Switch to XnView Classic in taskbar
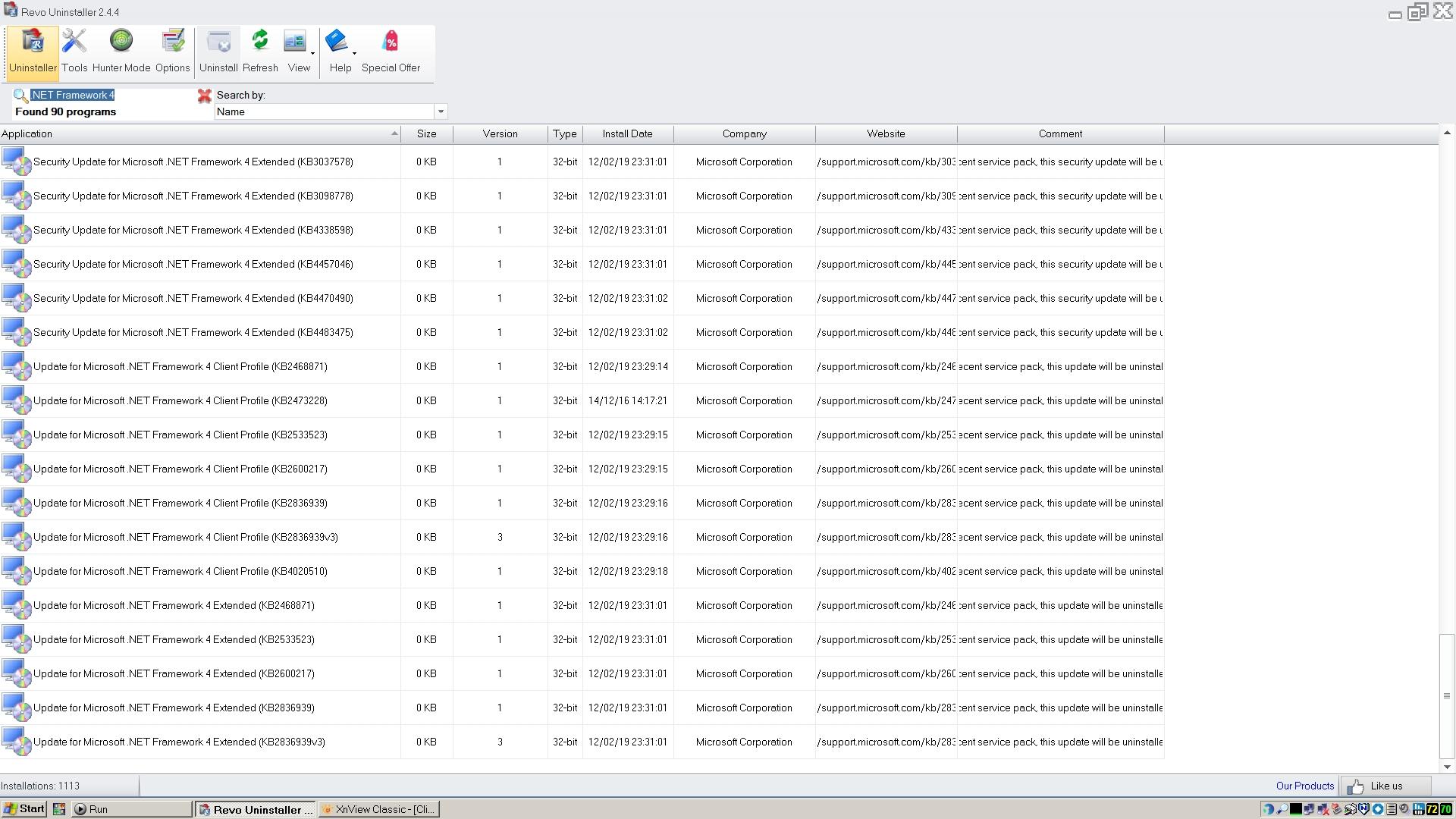The width and height of the screenshot is (1456, 819). (x=379, y=809)
